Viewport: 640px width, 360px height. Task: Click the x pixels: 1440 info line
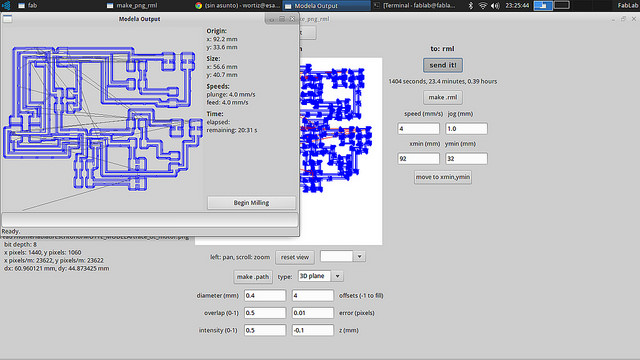pyautogui.click(x=42, y=252)
